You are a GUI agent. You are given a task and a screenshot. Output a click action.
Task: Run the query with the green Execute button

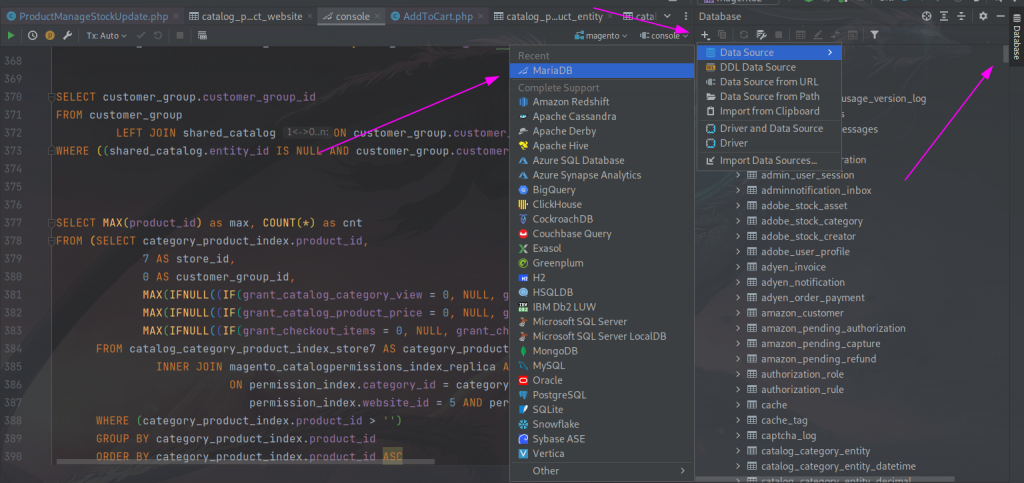pos(11,35)
